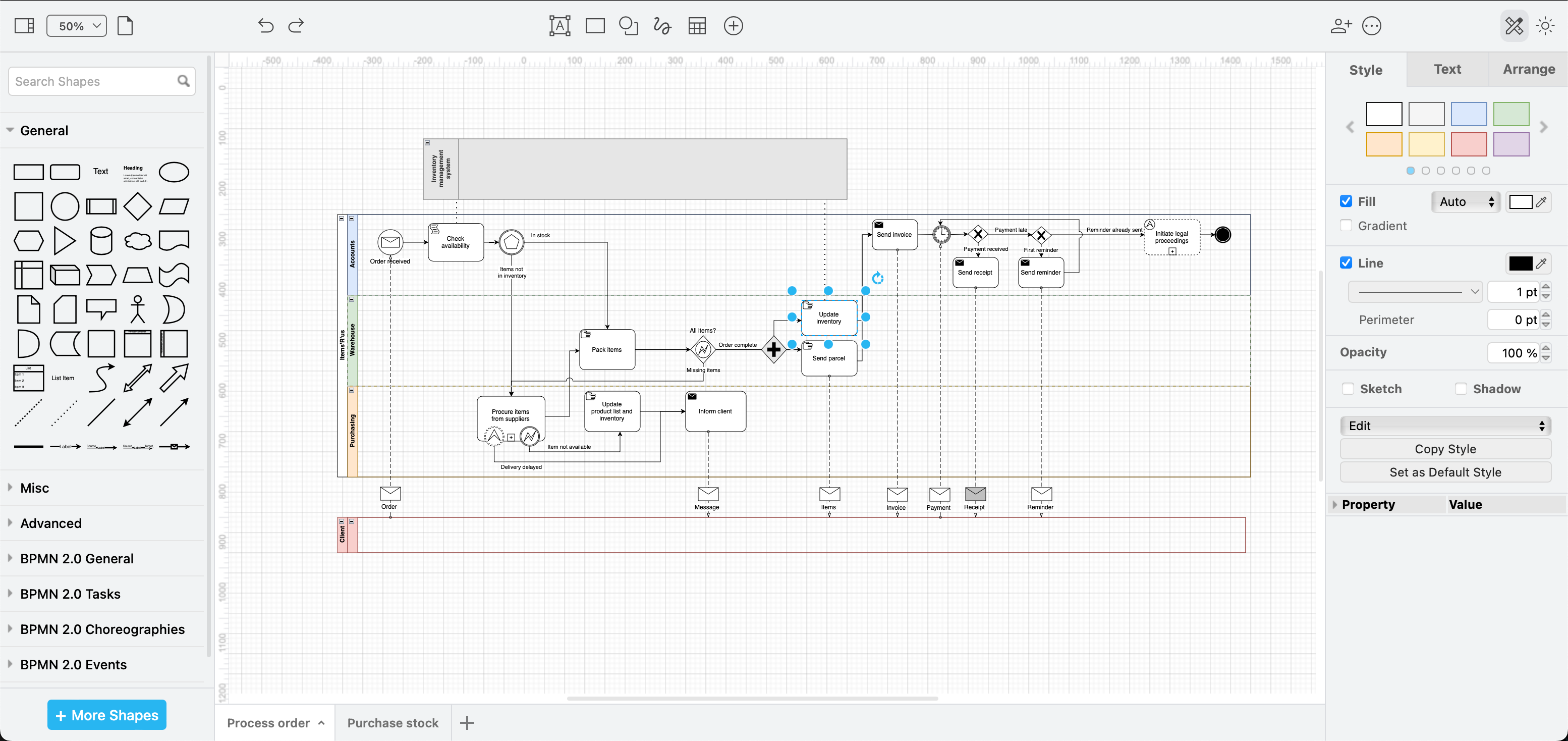Open the Shapes picker in the toolbar
Viewport: 1568px width, 741px height.
point(628,26)
